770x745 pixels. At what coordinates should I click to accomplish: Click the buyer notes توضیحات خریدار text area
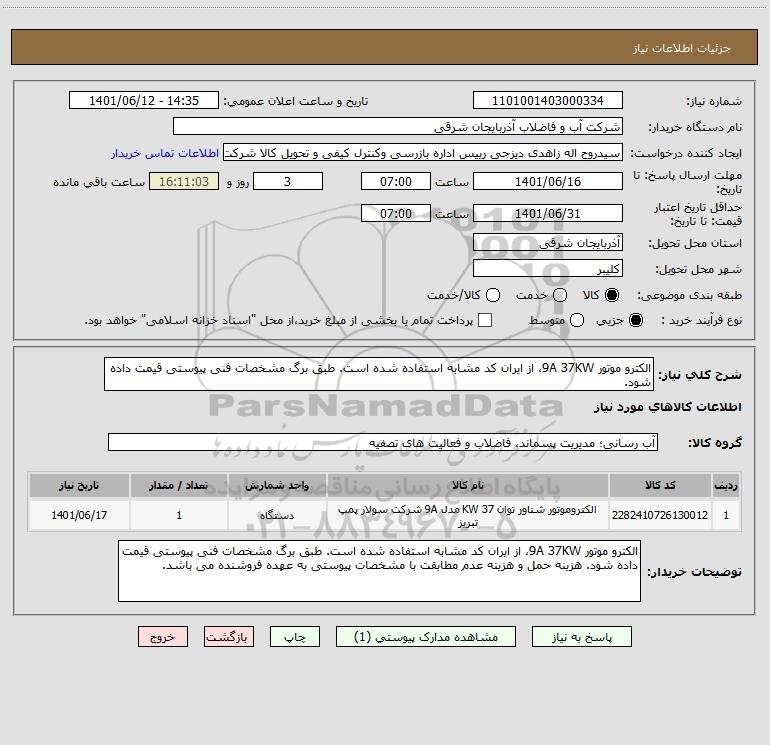click(379, 571)
